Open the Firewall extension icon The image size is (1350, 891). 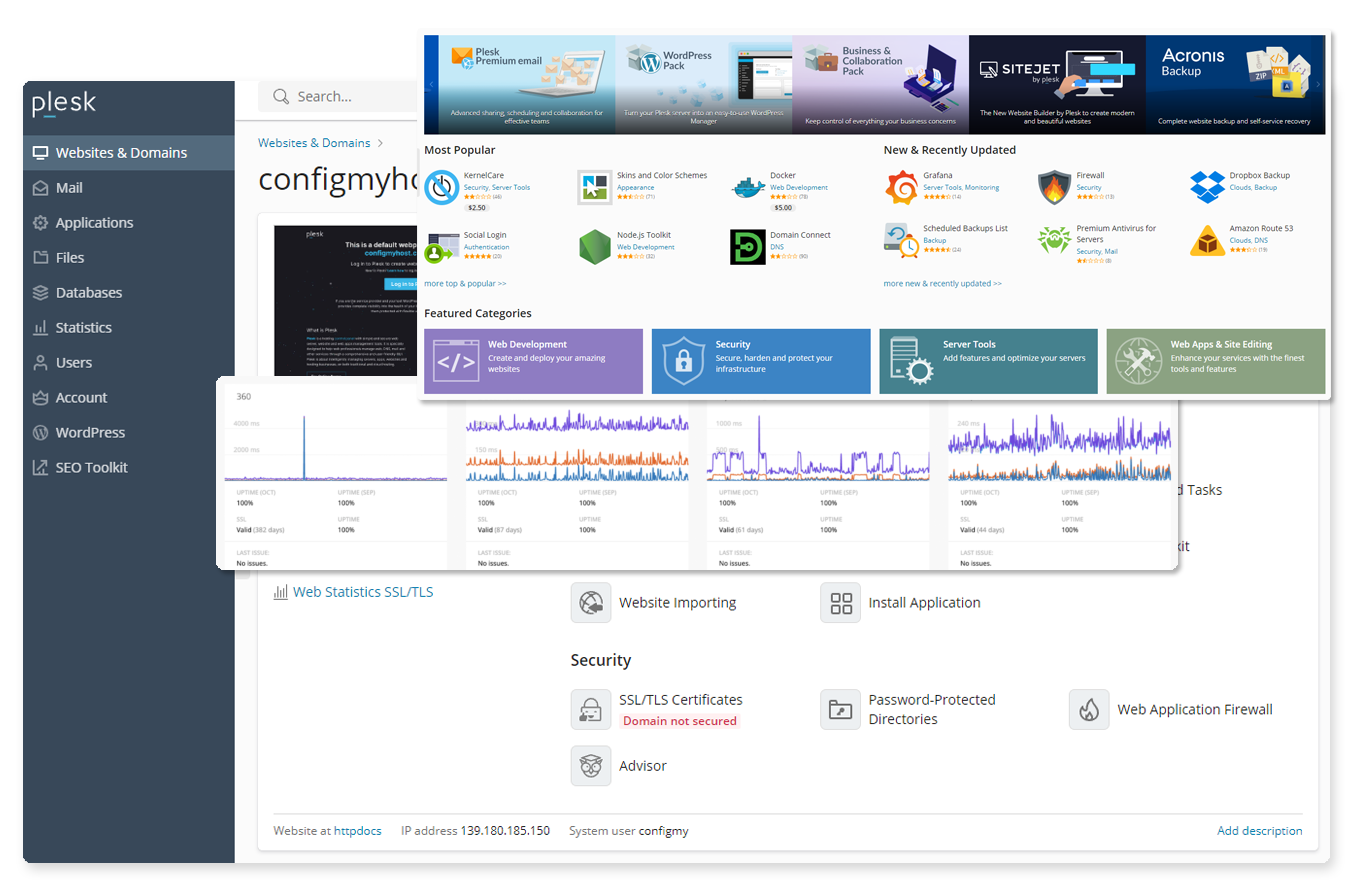point(1054,187)
